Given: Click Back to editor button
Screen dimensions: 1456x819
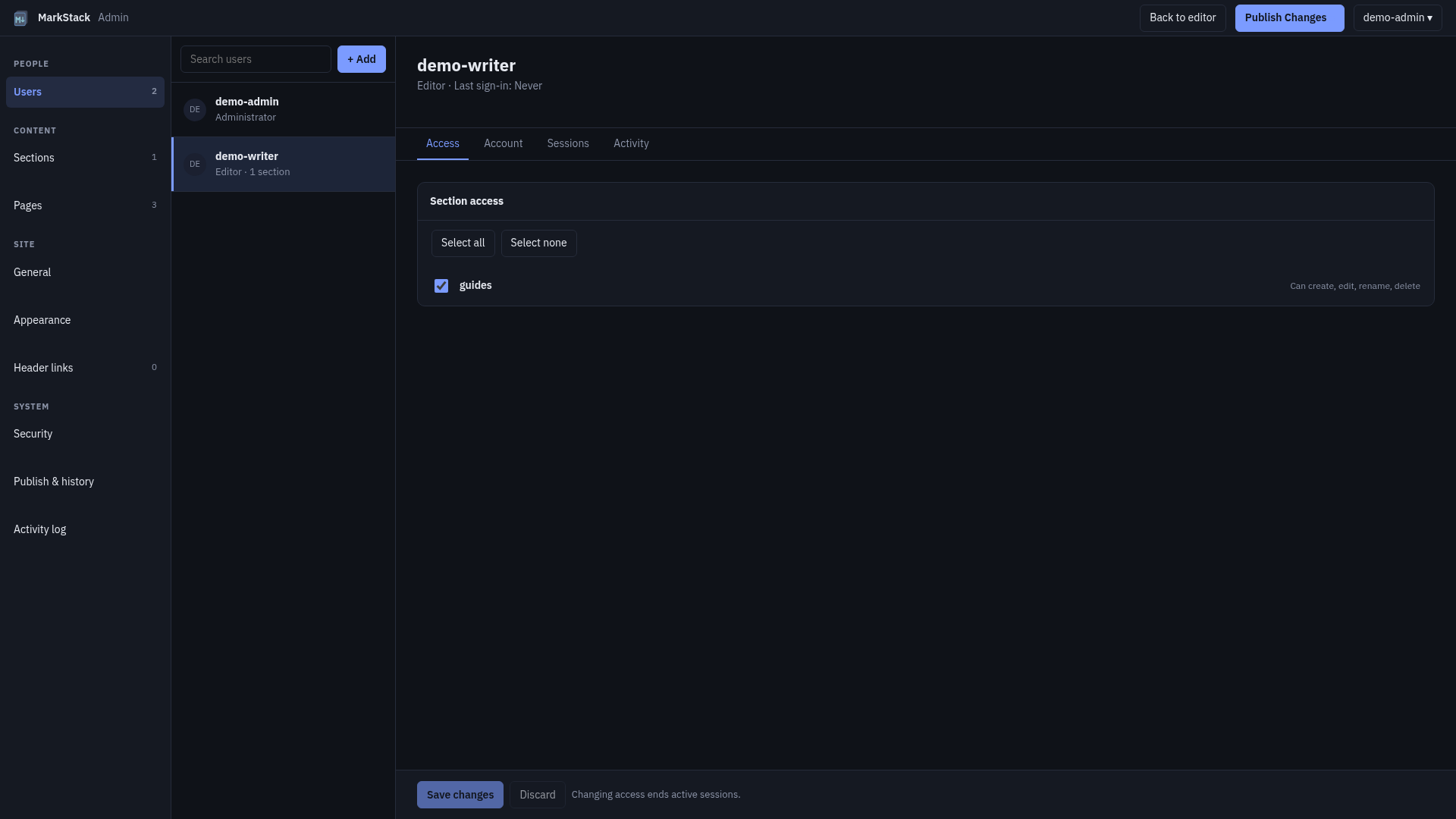Looking at the screenshot, I should (1182, 18).
